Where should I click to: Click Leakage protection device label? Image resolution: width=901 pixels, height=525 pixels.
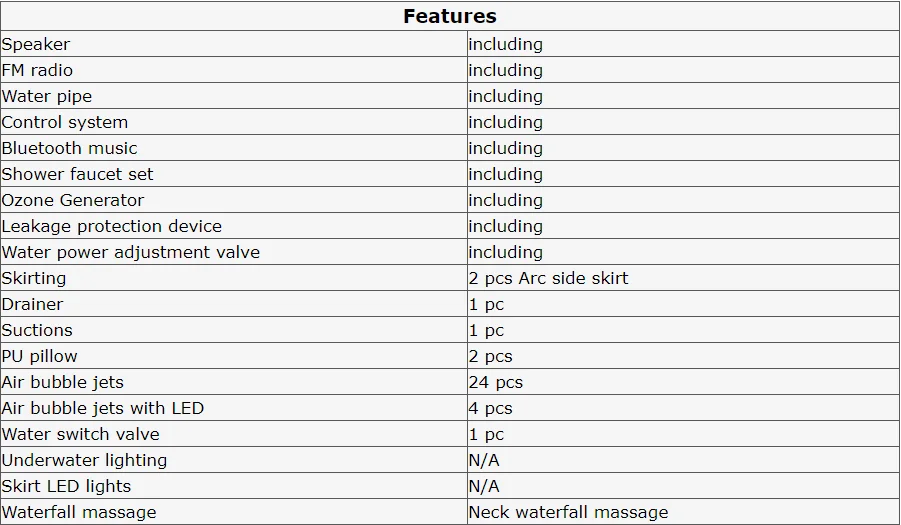coord(111,226)
